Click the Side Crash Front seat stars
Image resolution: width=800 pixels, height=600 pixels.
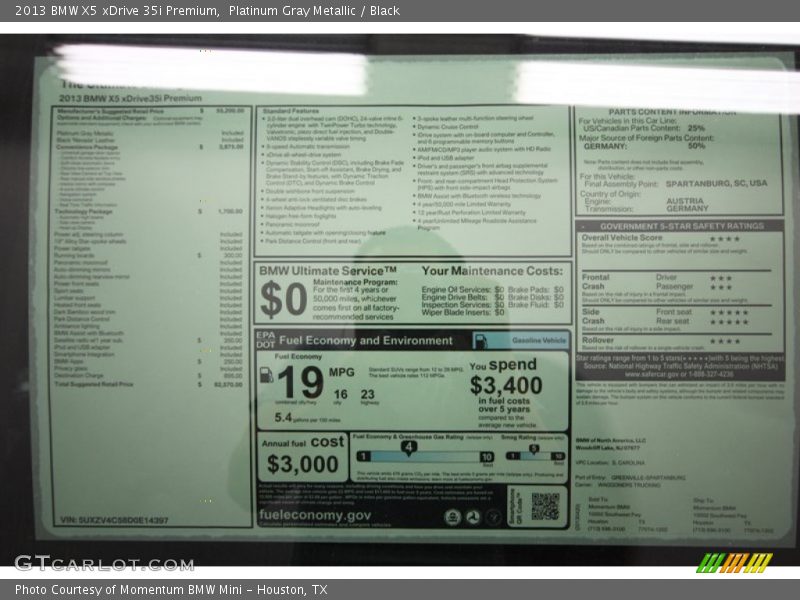coord(728,312)
